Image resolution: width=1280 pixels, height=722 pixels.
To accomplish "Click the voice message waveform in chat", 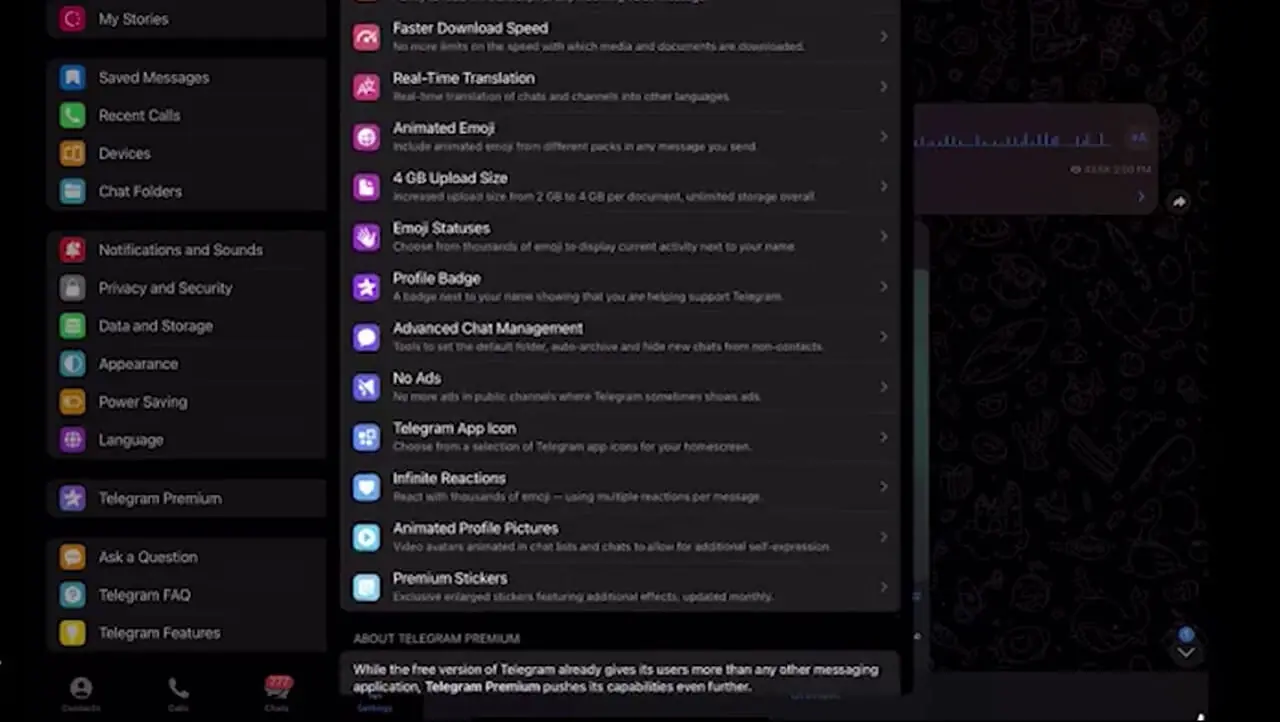I will (x=1011, y=139).
